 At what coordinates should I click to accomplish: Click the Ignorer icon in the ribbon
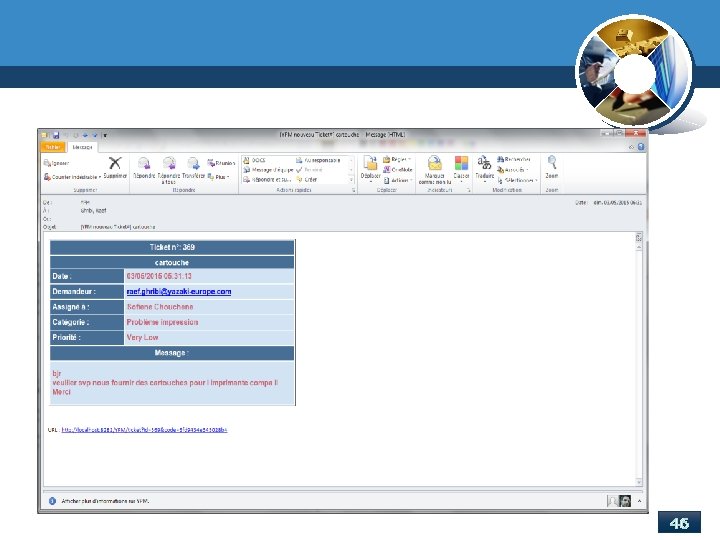(x=47, y=163)
